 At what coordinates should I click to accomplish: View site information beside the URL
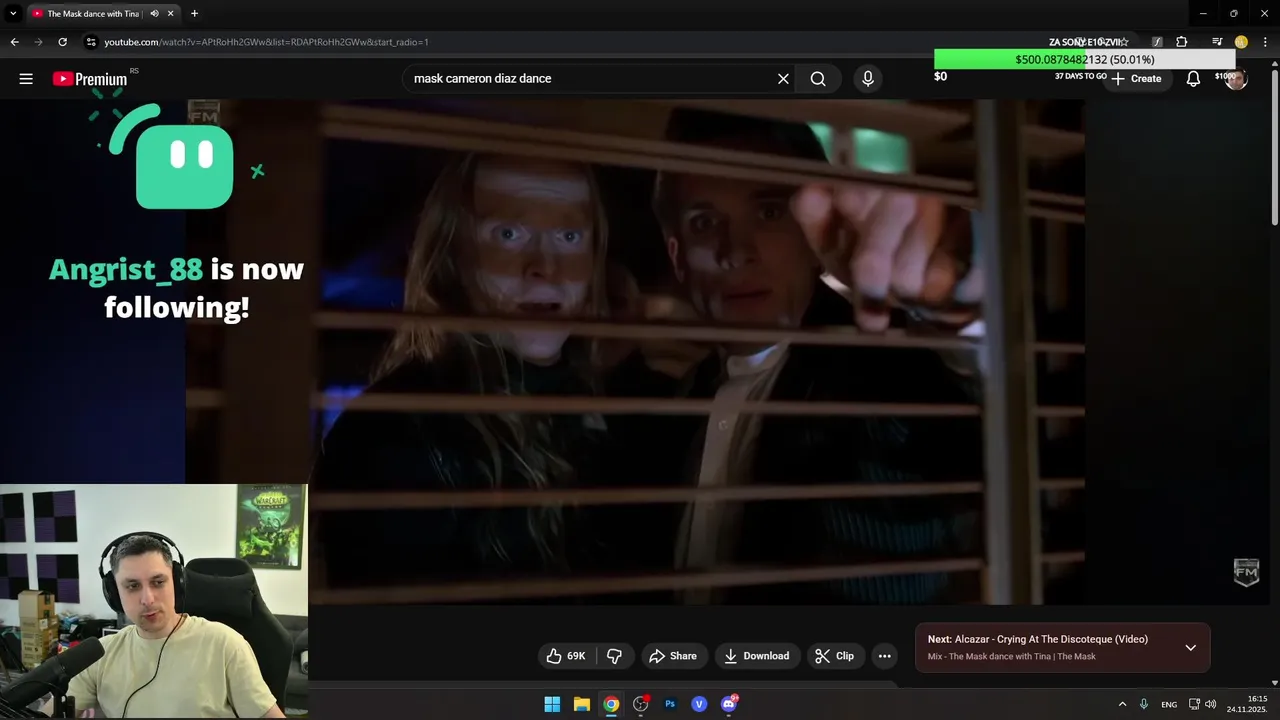tap(91, 42)
